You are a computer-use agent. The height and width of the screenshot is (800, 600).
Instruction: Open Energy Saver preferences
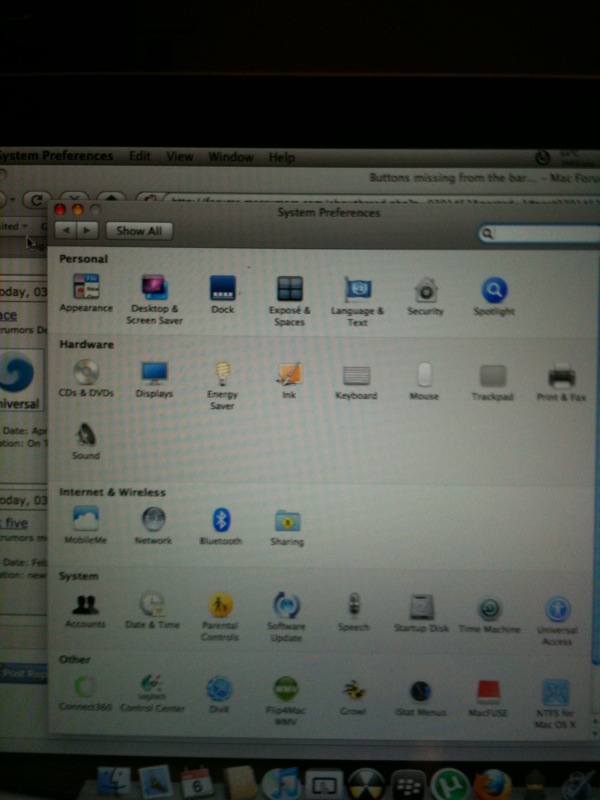222,386
